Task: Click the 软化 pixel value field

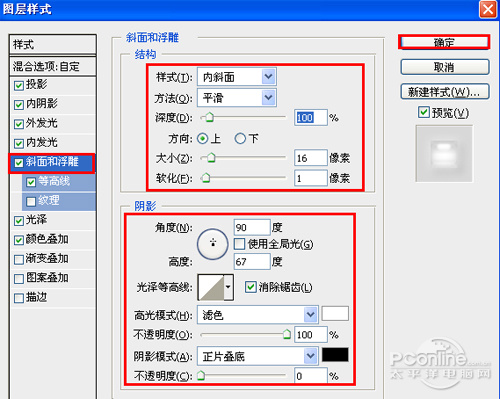Action: pyautogui.click(x=311, y=178)
